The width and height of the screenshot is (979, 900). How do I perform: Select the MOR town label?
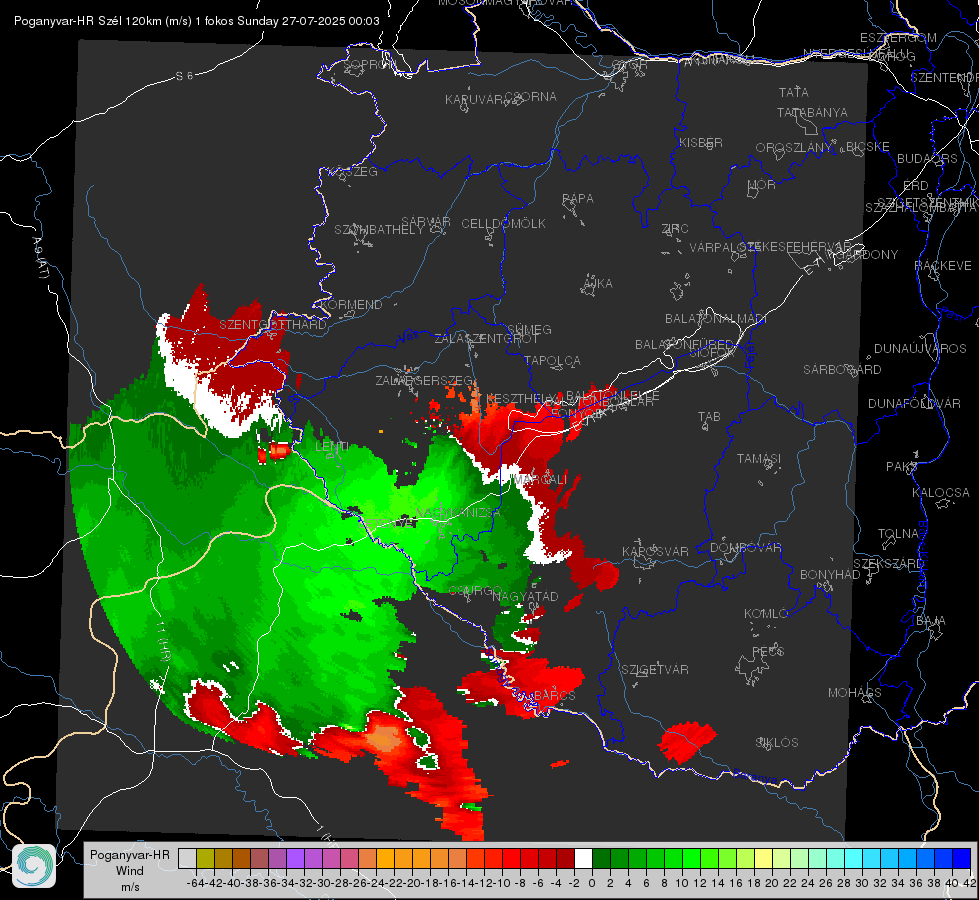tap(762, 184)
